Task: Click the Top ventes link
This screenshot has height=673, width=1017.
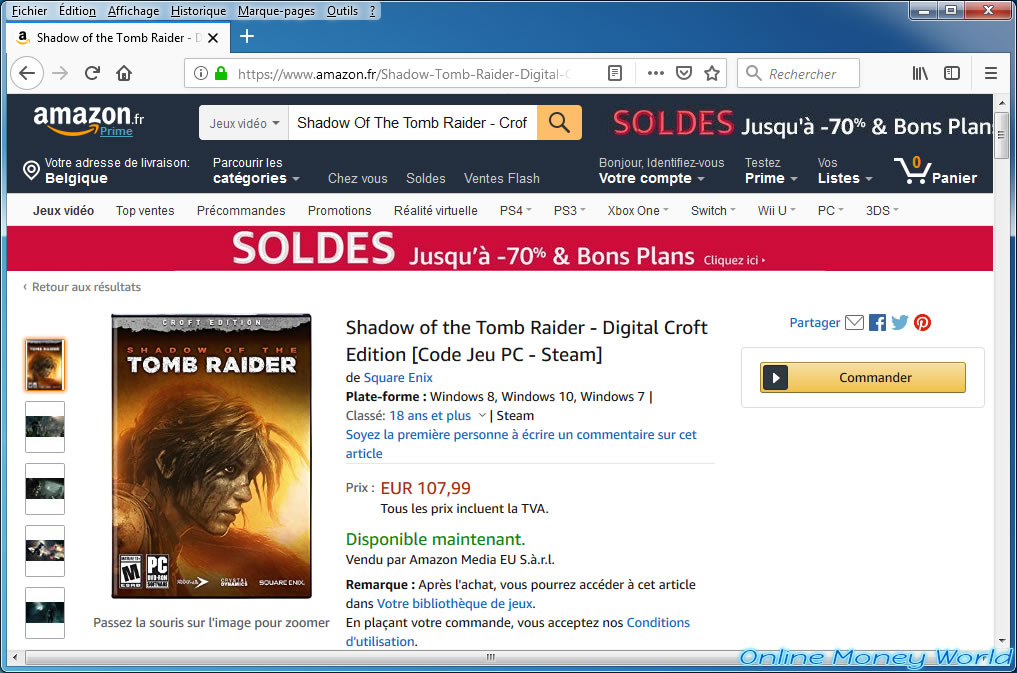Action: tap(145, 211)
